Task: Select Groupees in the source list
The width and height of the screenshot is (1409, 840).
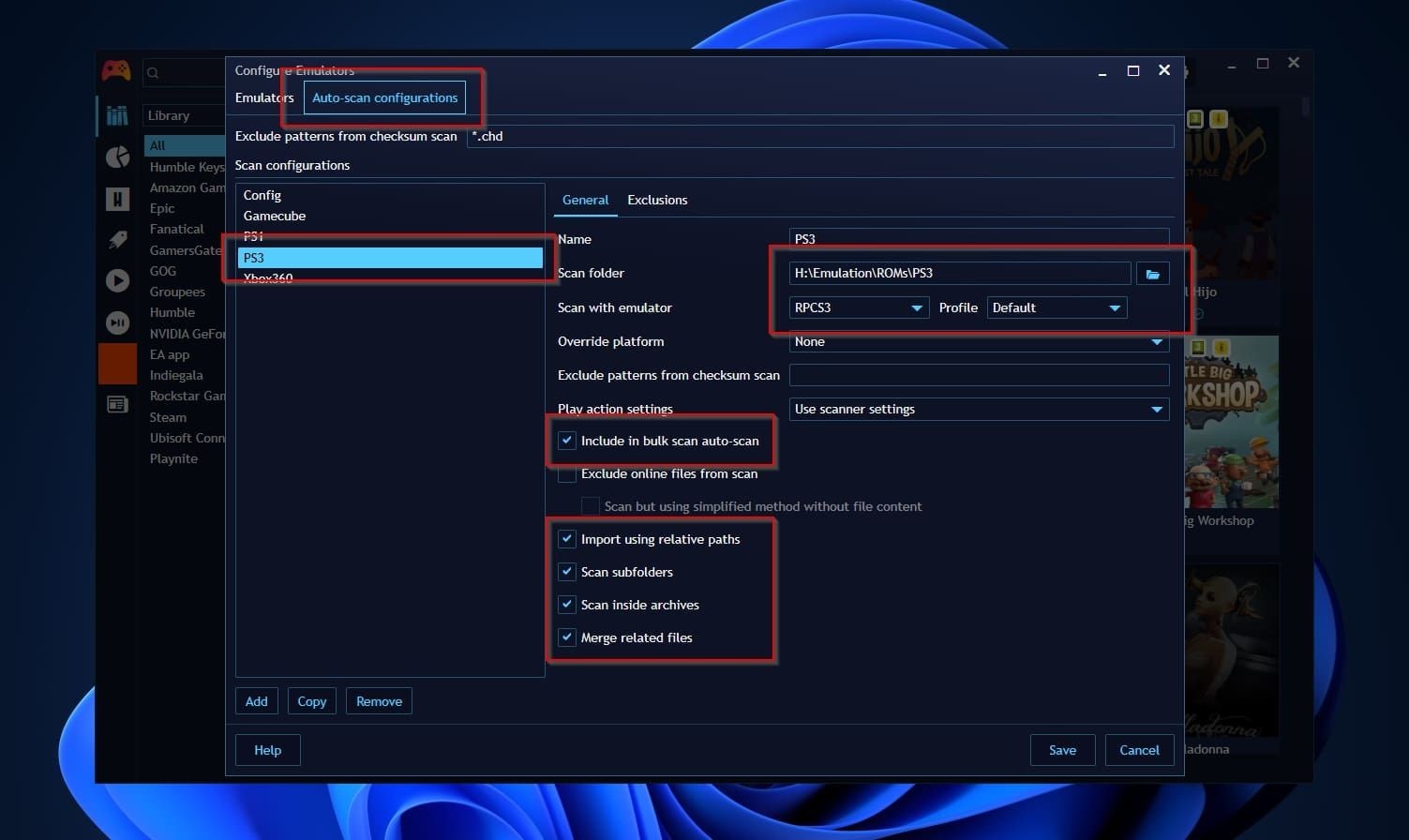Action: [177, 292]
